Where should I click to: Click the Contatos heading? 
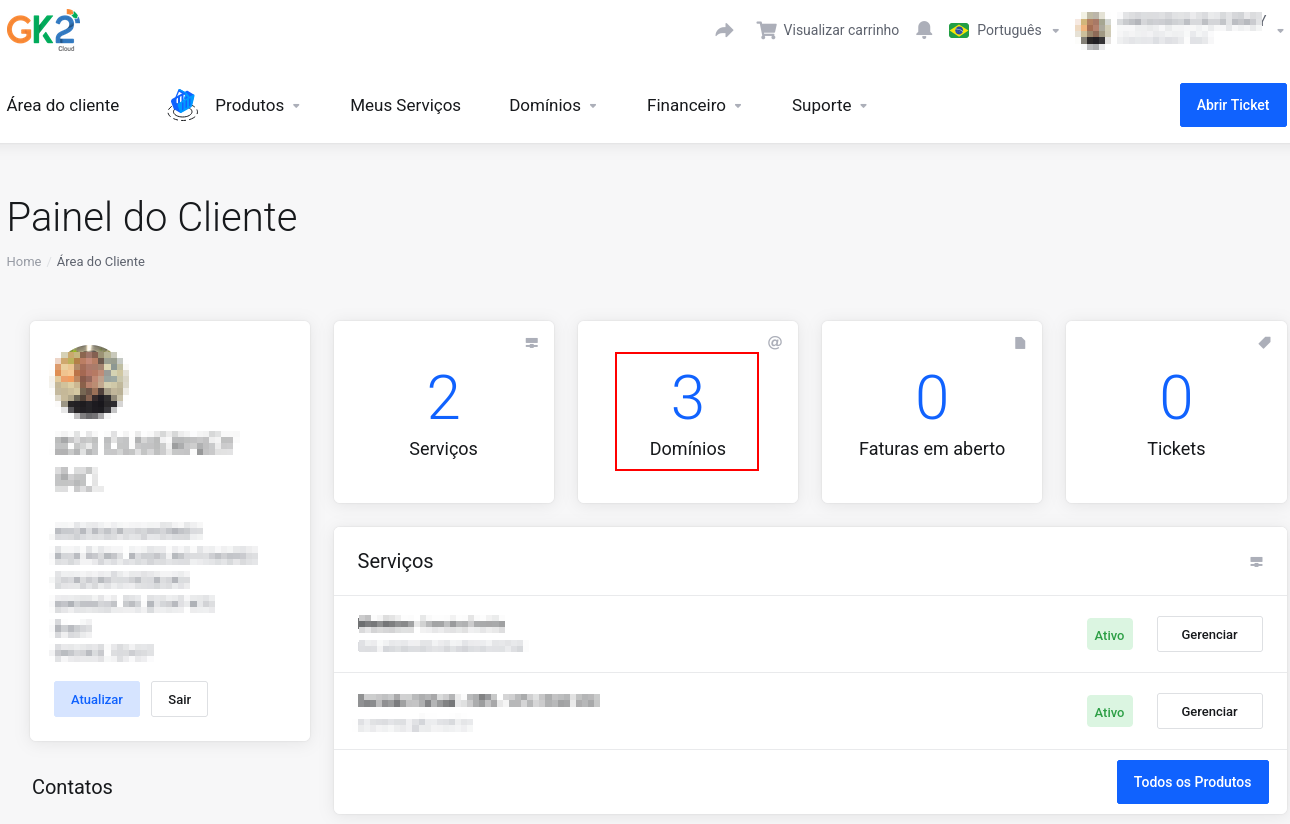click(72, 787)
